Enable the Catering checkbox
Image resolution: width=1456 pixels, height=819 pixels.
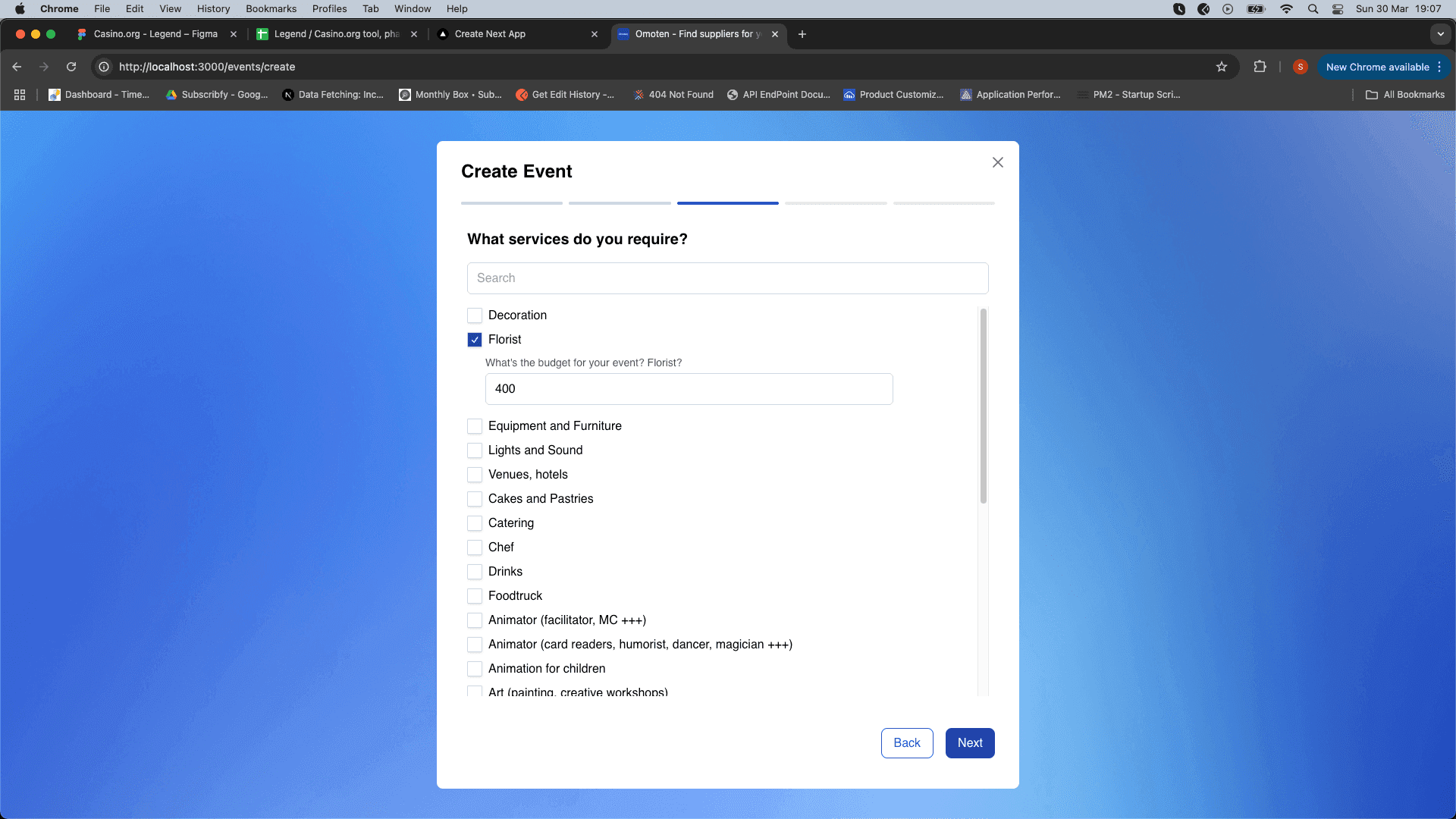click(475, 523)
